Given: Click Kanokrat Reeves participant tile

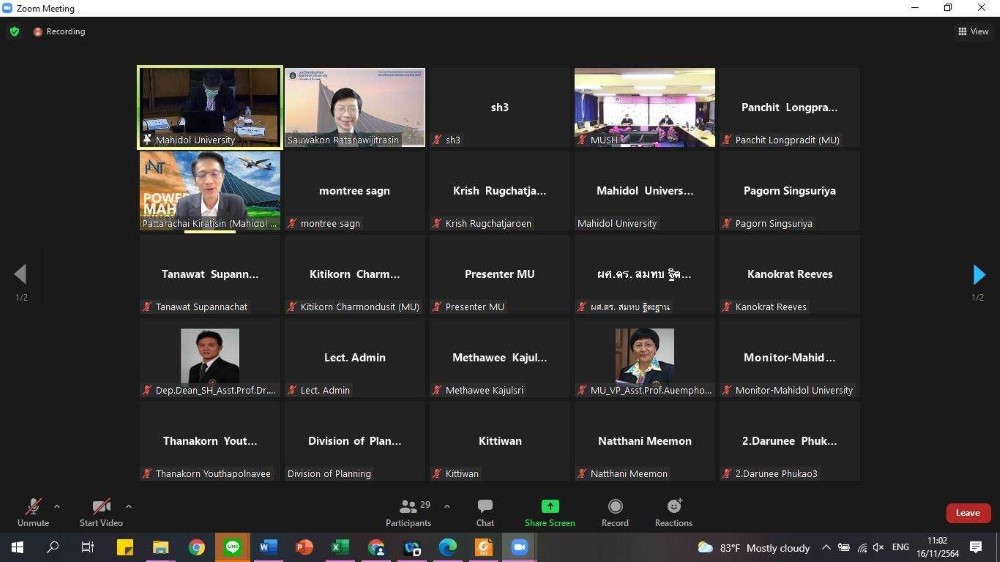Looking at the screenshot, I should 790,274.
